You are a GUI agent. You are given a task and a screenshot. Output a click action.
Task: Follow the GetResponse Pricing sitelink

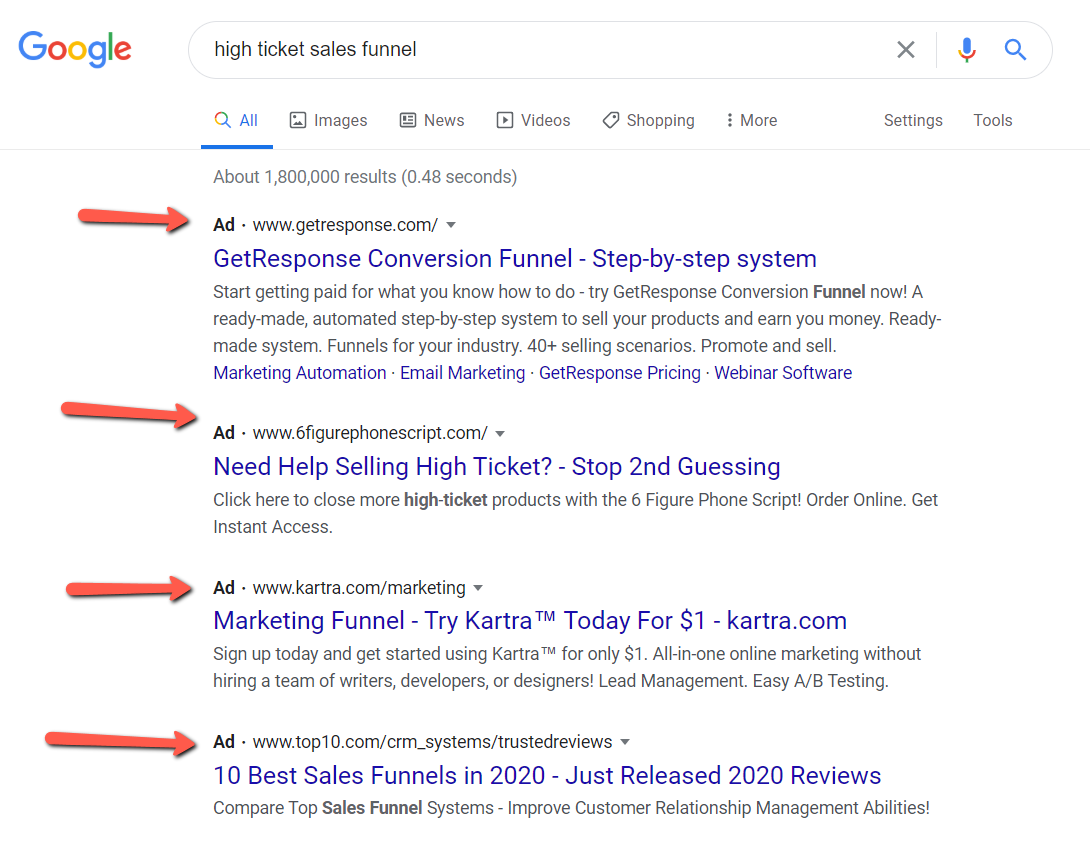619,373
